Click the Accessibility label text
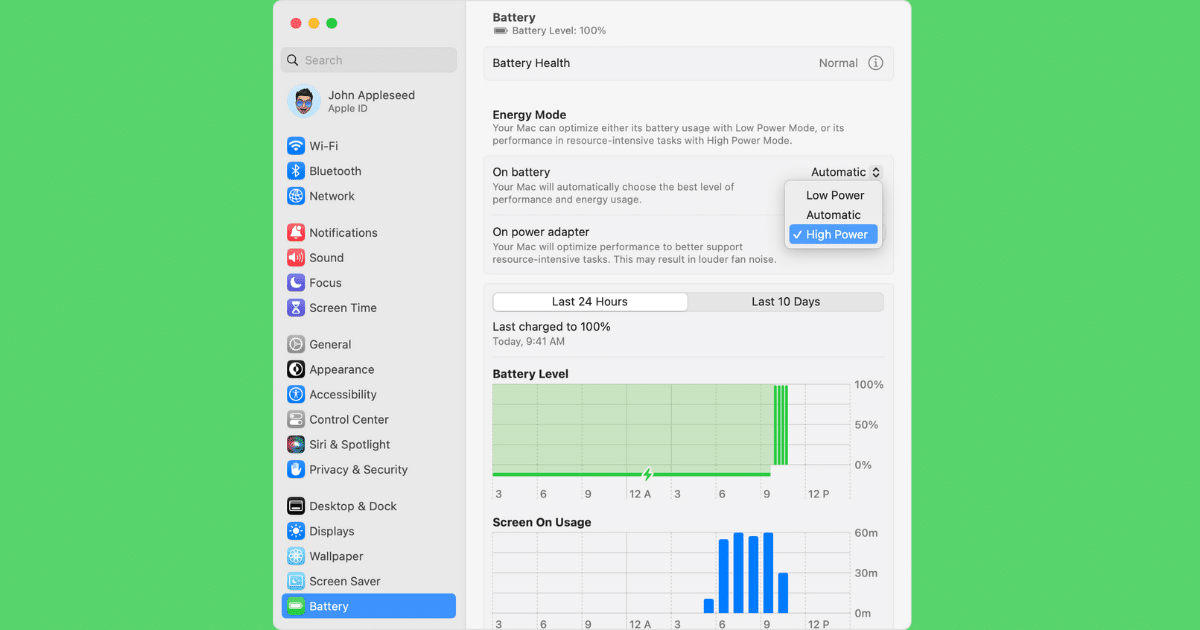Viewport: 1200px width, 630px height. pos(343,394)
